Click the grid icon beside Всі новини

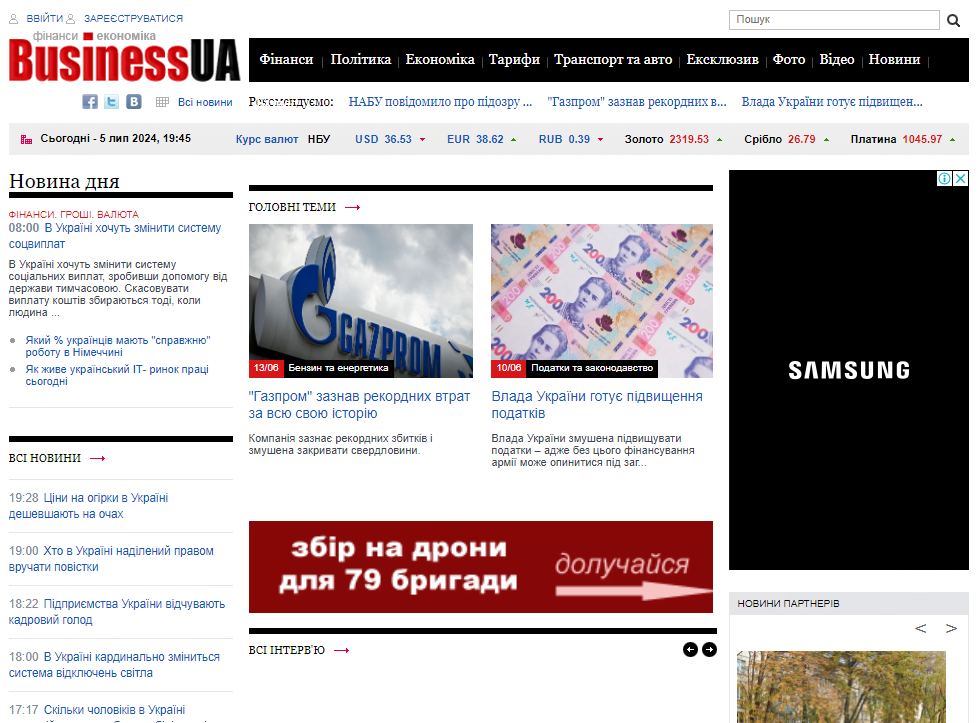pos(162,102)
